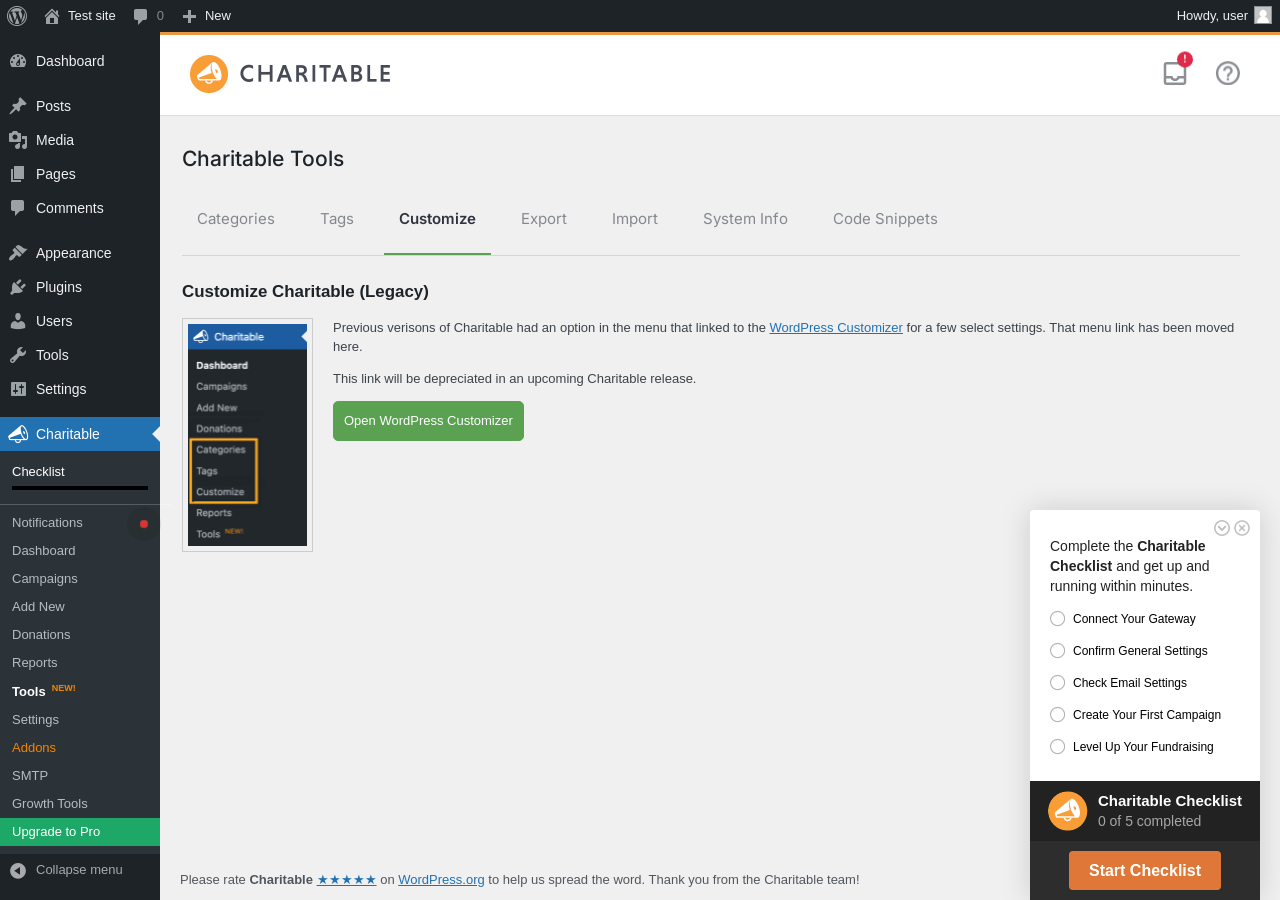Screen dimensions: 1280x900
Task: Click Collapse menu label text
Action: point(79,870)
